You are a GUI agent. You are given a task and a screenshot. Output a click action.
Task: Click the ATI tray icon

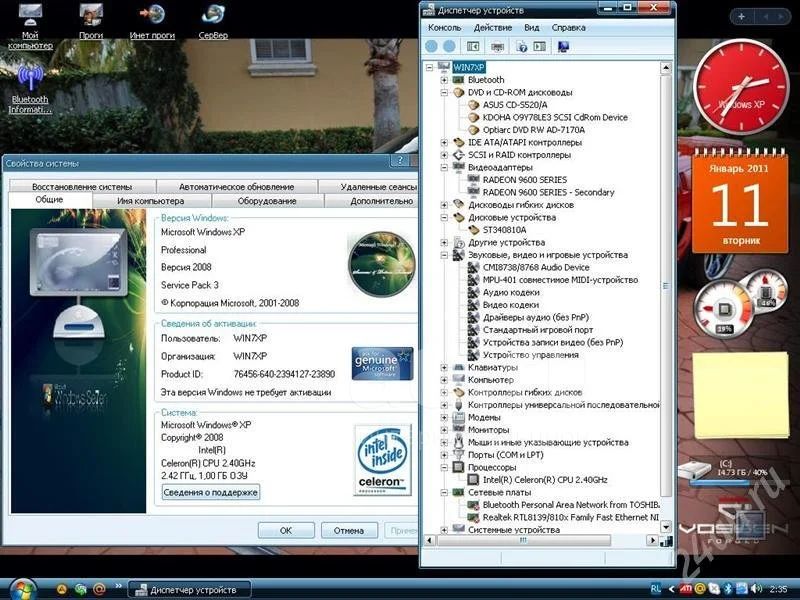coord(686,589)
